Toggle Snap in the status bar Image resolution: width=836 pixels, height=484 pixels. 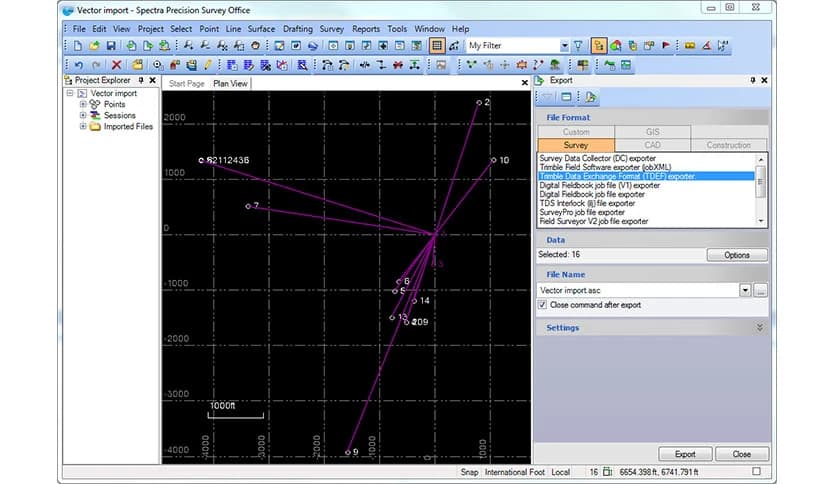tap(469, 472)
